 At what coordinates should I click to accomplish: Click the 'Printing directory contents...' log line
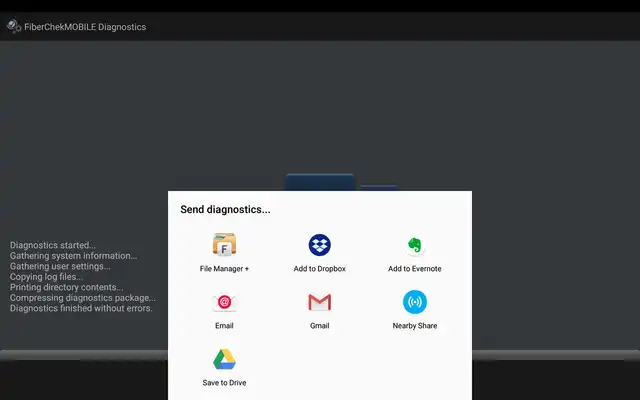coord(67,287)
